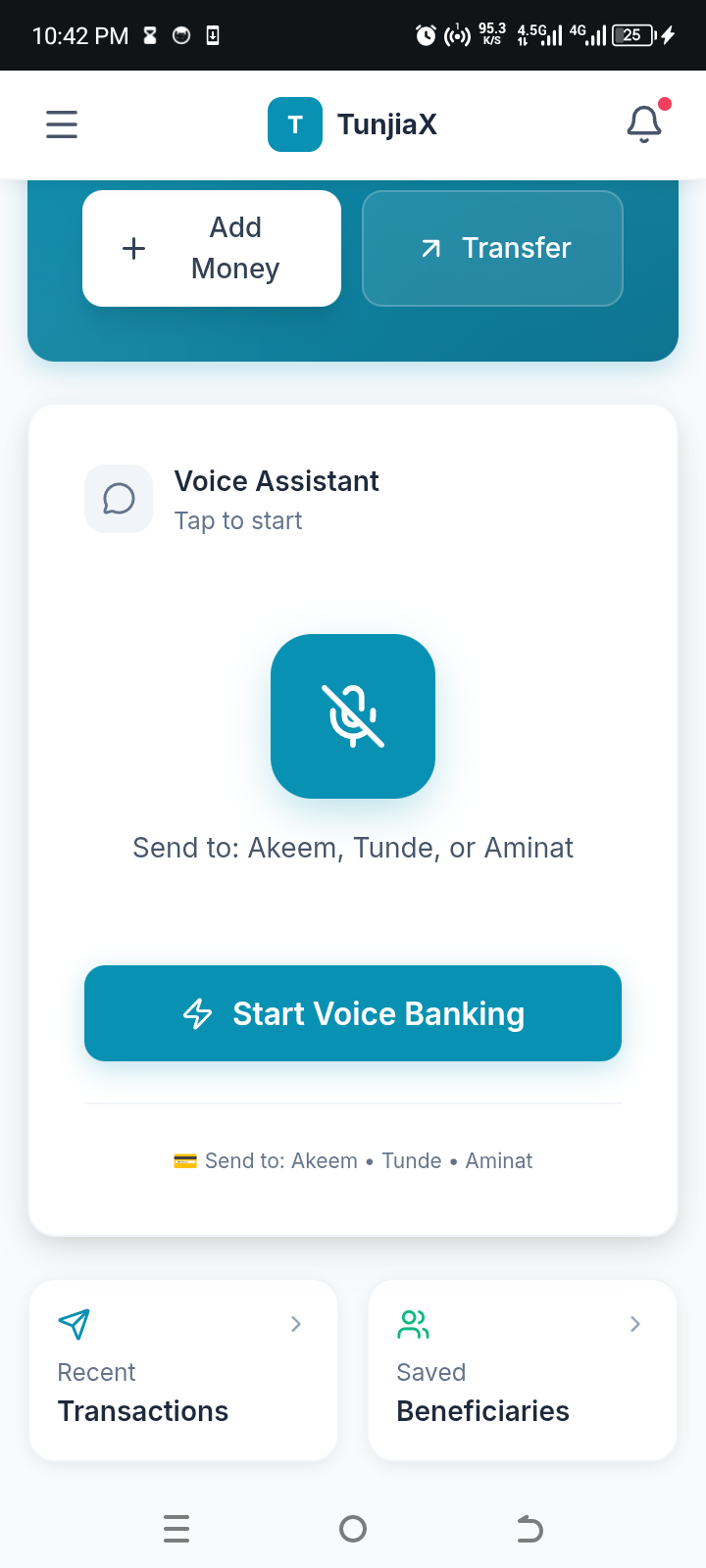The image size is (706, 1568).
Task: Click the lightning bolt icon on Start Voice Banking
Action: [x=198, y=1013]
